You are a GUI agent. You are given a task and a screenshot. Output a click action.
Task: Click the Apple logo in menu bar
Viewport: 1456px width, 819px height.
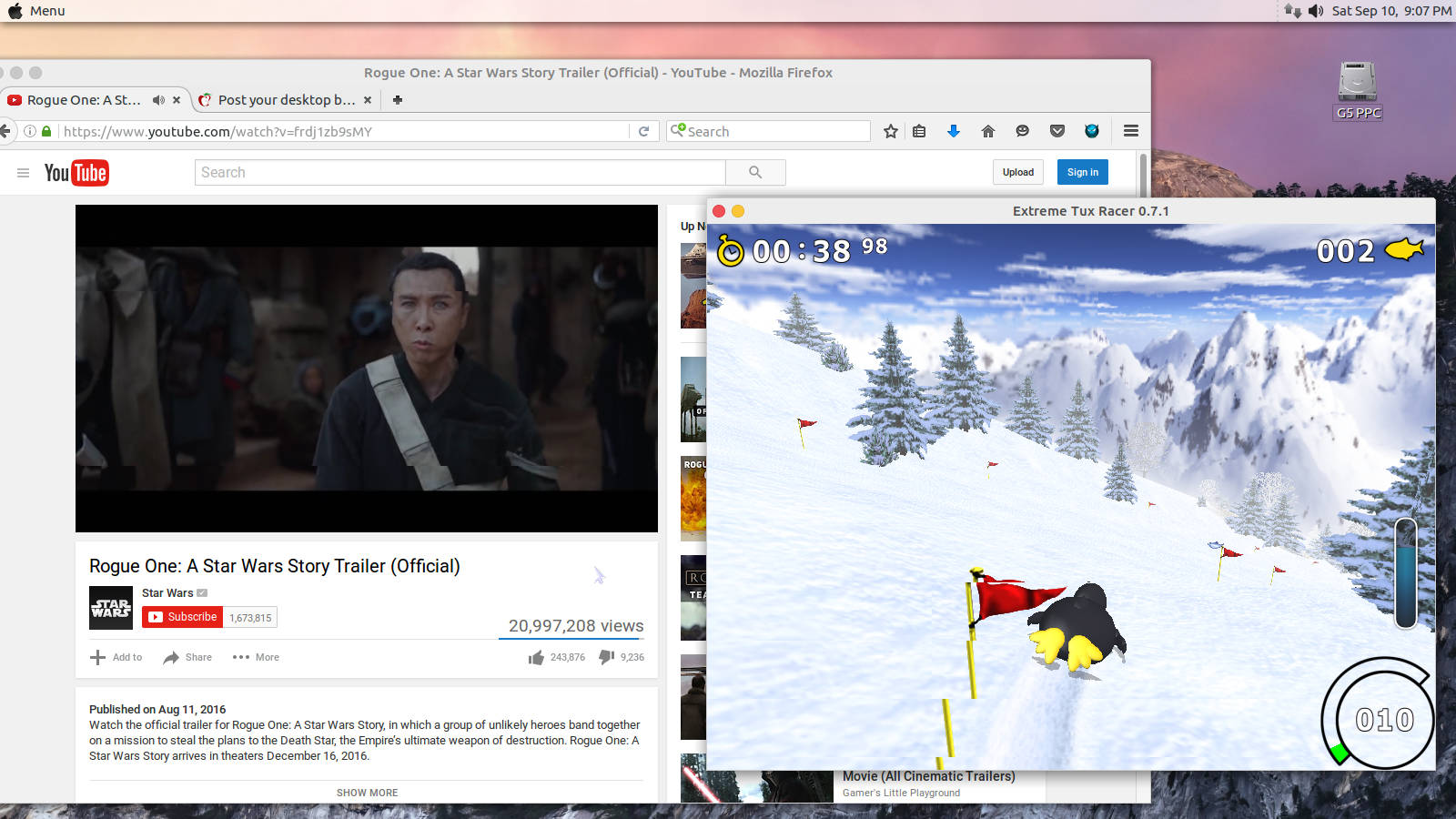pos(15,11)
